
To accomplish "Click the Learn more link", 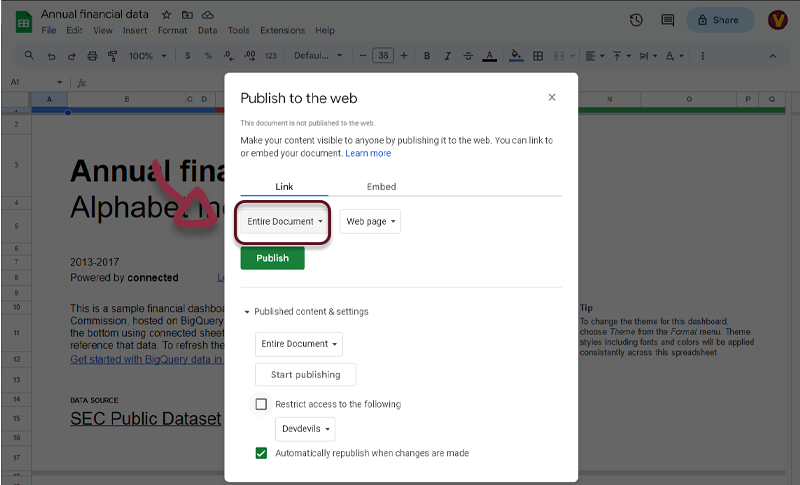I will (x=368, y=154).
